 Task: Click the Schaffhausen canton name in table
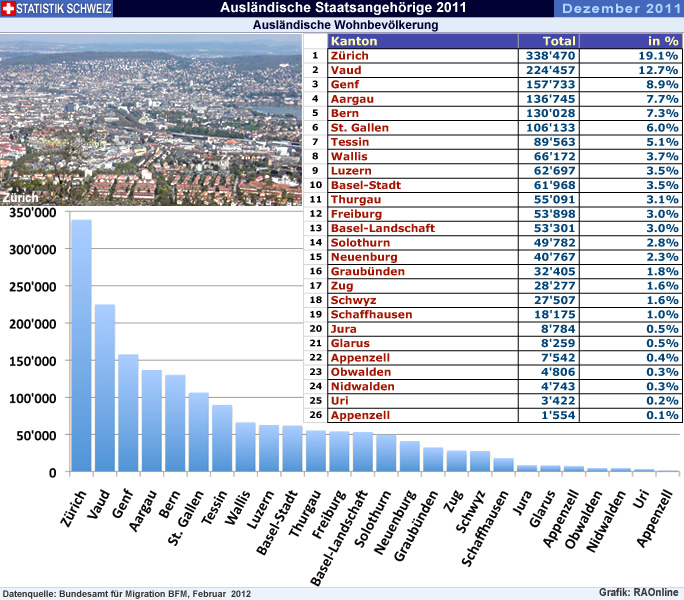tap(371, 314)
